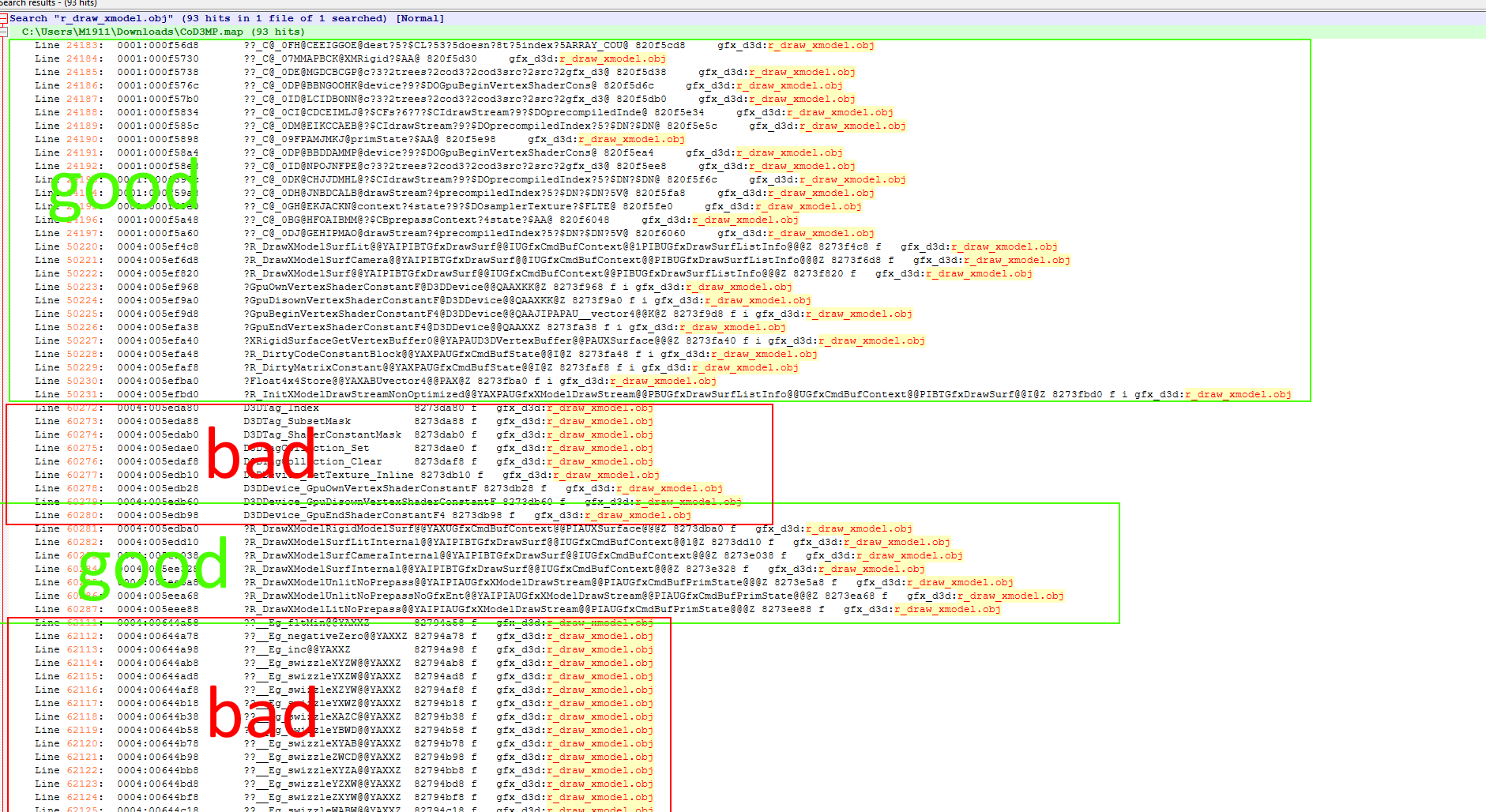Open result Line 60282 R_DrawXModelSurfLitInternal
The height and width of the screenshot is (812, 1486).
pyautogui.click(x=492, y=542)
